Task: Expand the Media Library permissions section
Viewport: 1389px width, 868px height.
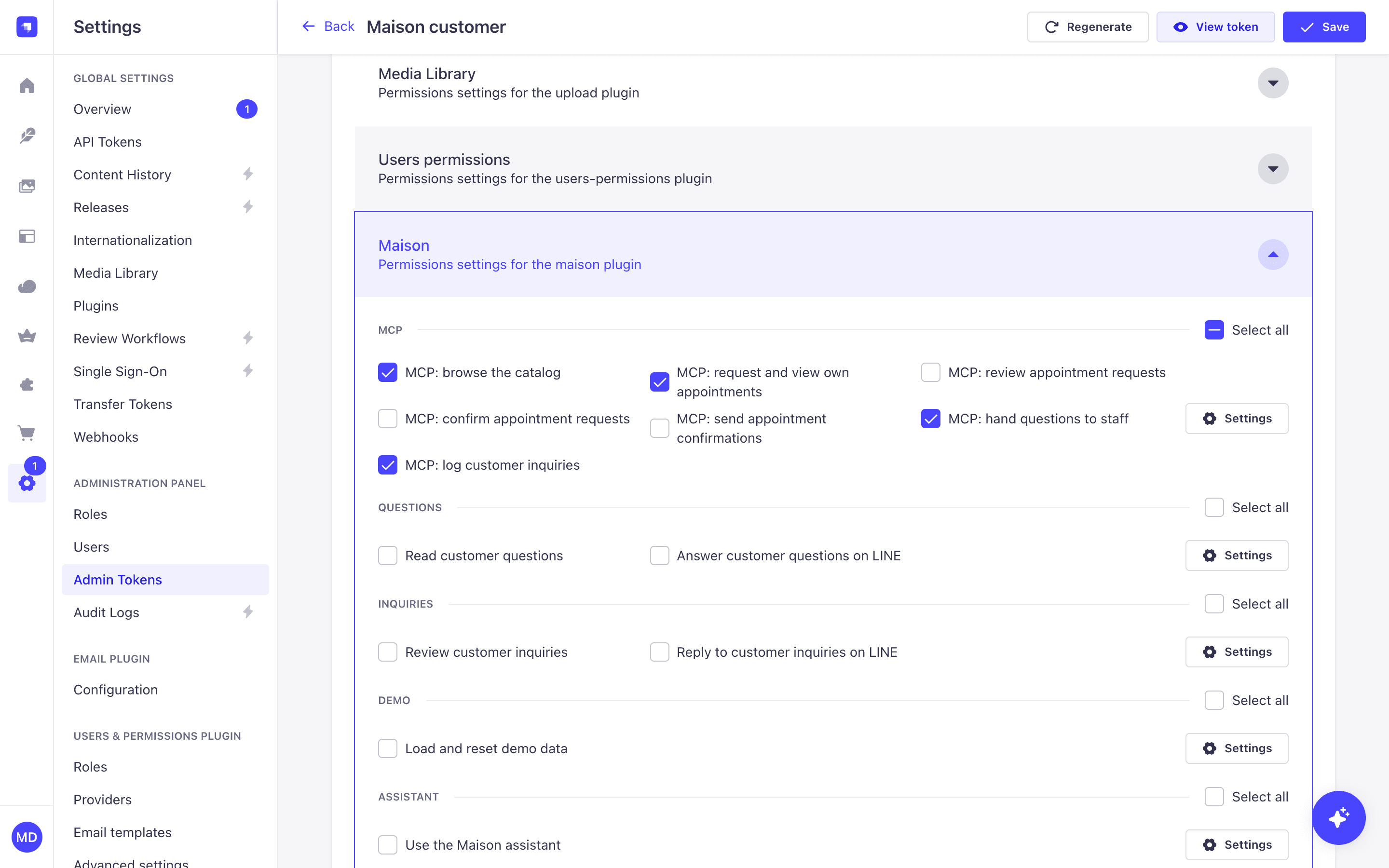Action: coord(1273,83)
